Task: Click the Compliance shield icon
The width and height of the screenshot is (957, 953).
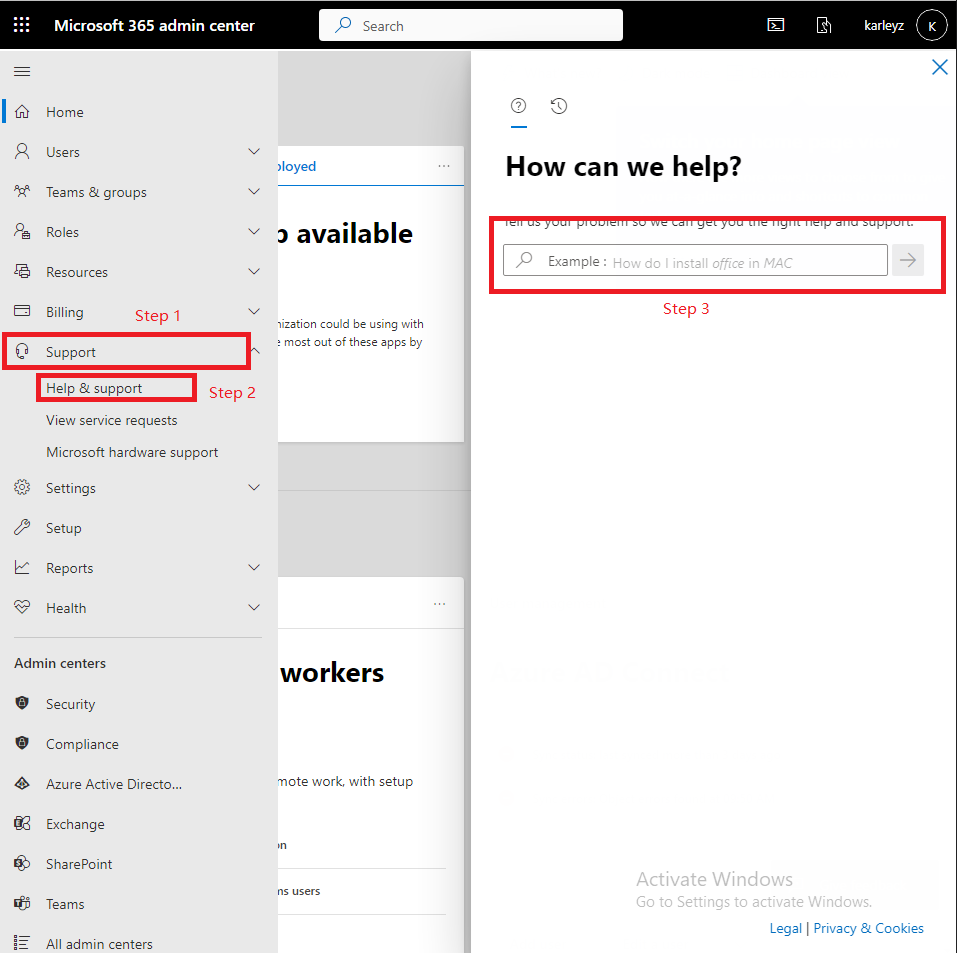Action: point(22,743)
